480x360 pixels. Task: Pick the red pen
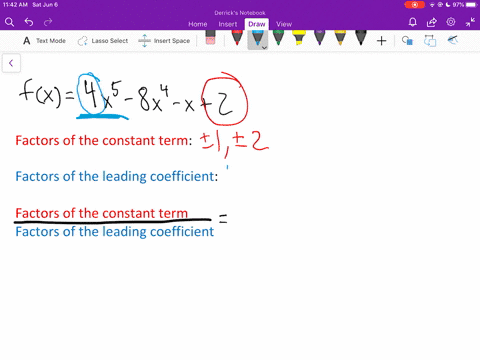[x=237, y=37]
